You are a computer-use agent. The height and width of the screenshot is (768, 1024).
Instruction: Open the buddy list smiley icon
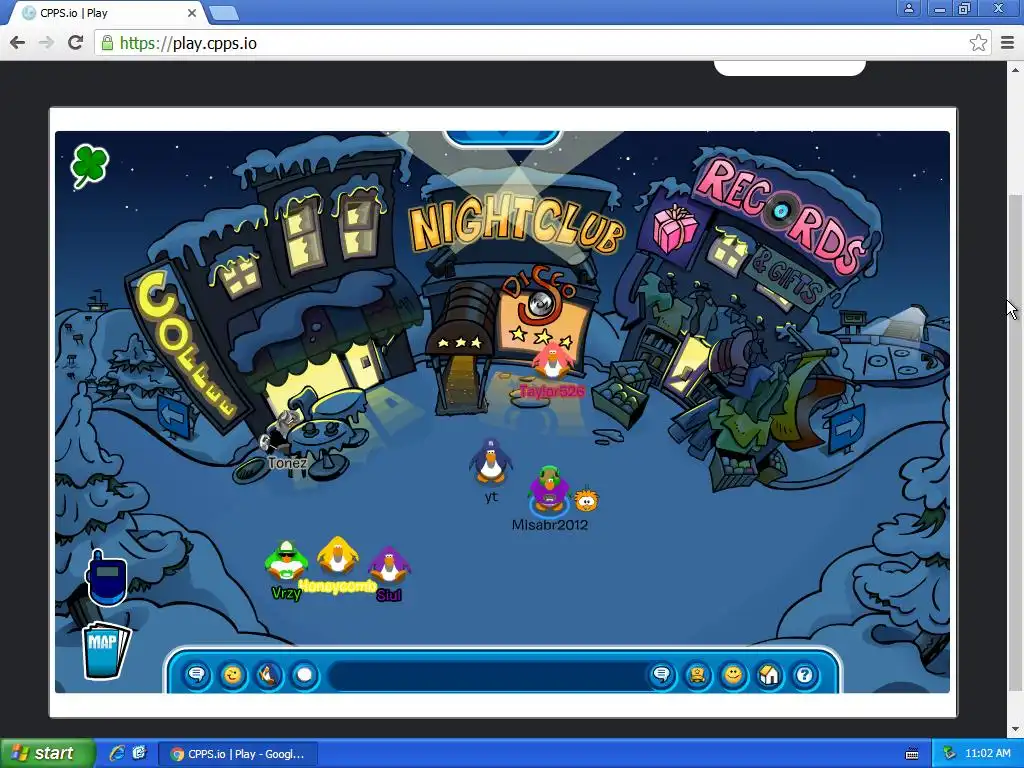[x=733, y=674]
